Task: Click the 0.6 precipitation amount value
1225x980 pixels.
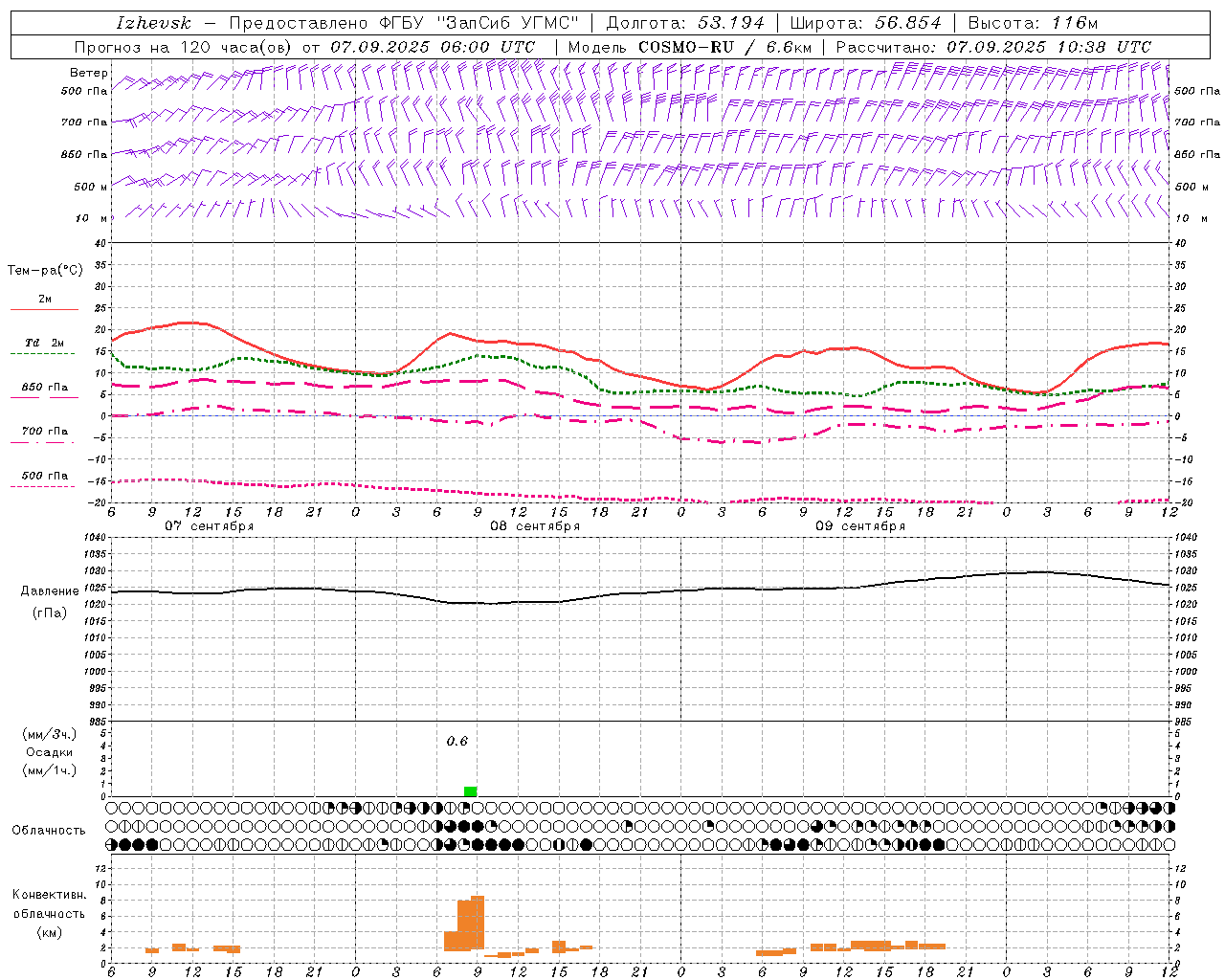Action: pos(457,741)
